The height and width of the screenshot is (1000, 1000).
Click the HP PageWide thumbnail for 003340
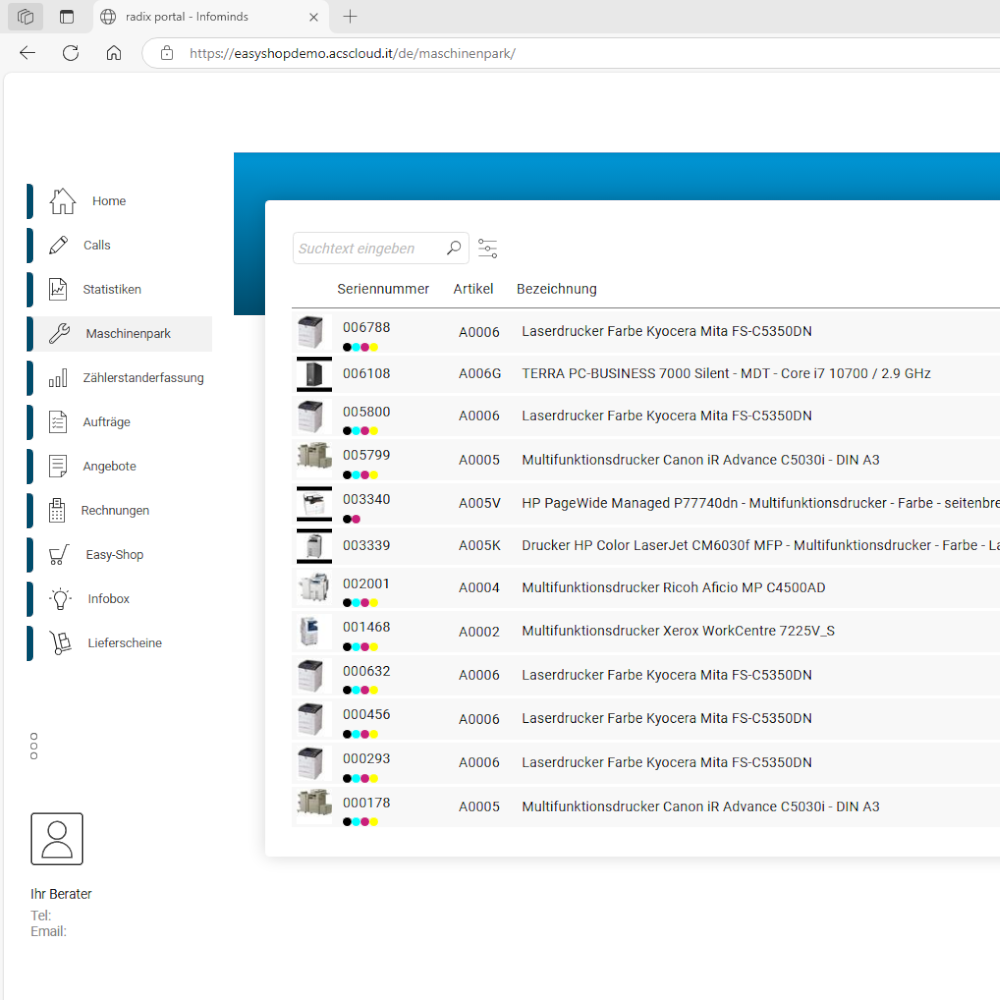click(314, 504)
